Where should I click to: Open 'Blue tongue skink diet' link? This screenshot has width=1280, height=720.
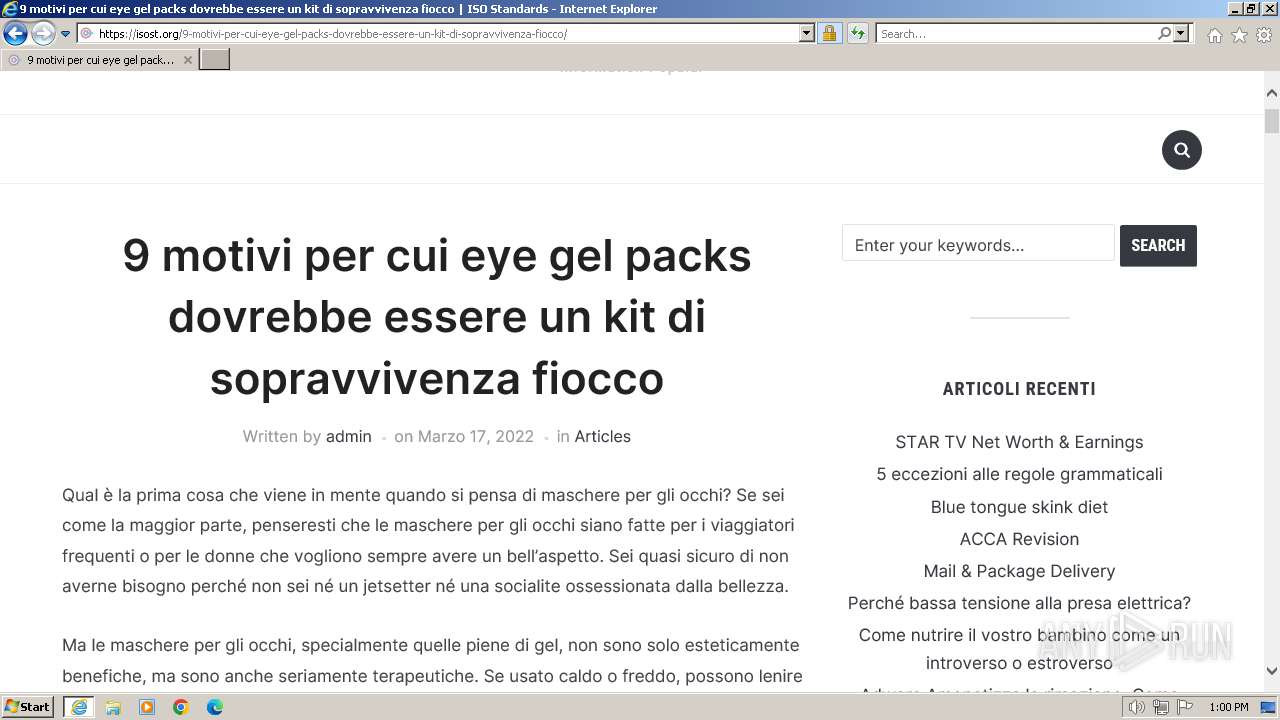point(1019,507)
